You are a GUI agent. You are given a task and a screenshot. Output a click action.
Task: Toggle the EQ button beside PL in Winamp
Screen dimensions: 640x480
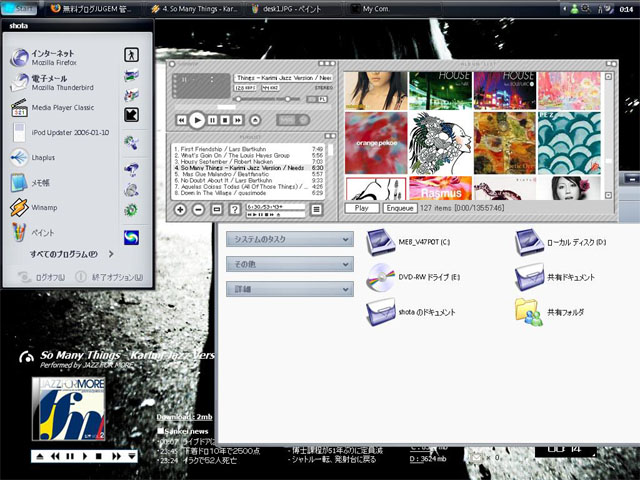click(x=312, y=99)
